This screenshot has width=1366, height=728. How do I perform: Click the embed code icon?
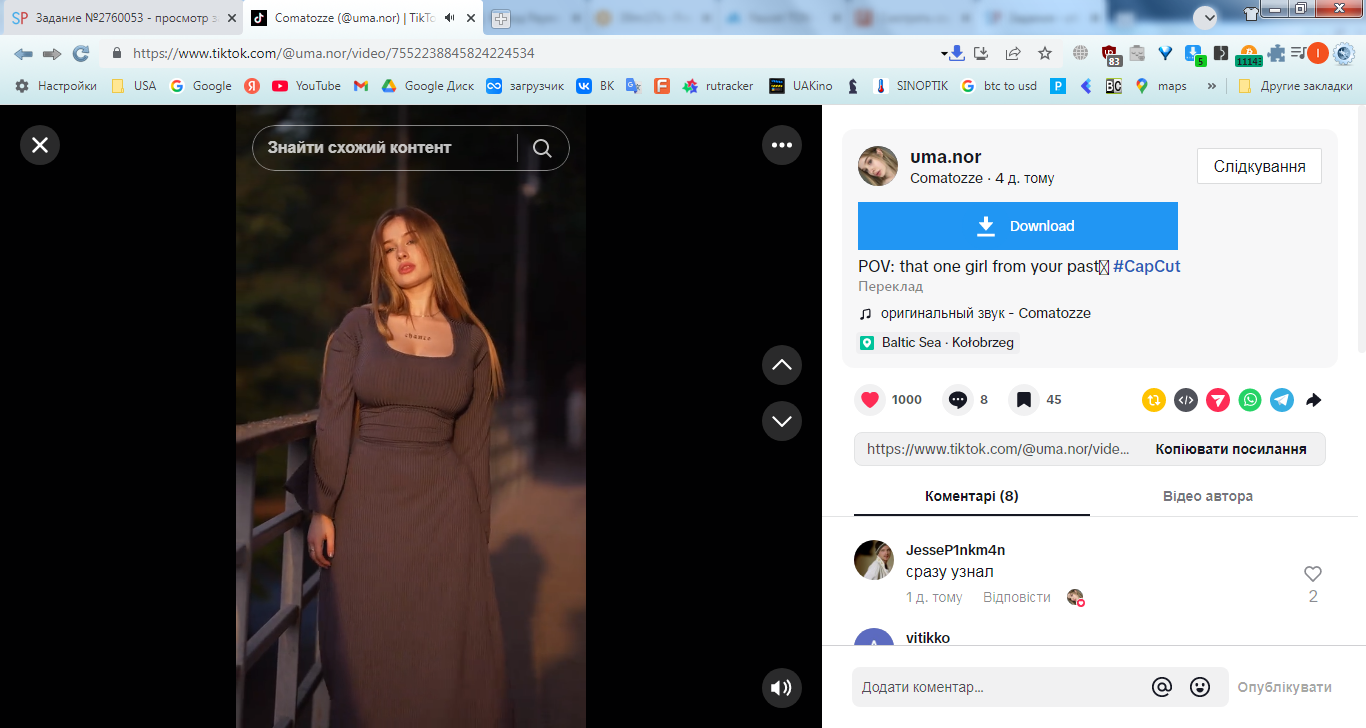[1186, 400]
